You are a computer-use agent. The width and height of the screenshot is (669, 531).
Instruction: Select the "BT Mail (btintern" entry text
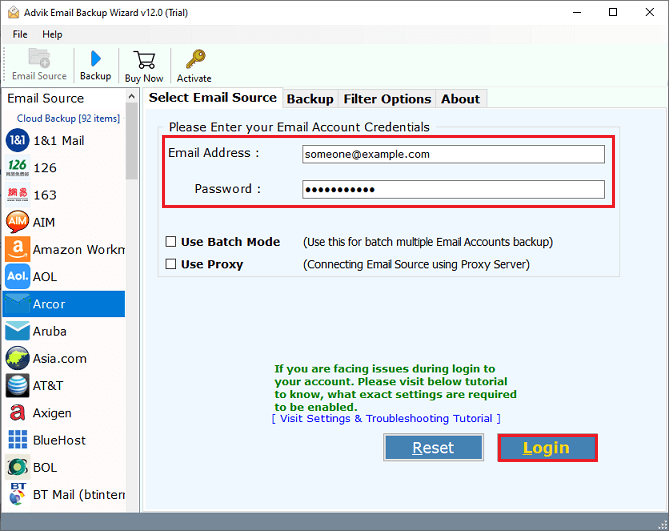click(x=79, y=494)
